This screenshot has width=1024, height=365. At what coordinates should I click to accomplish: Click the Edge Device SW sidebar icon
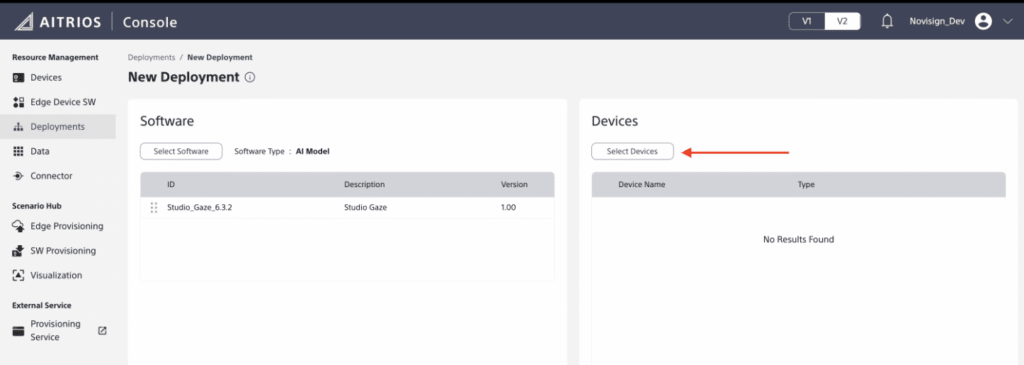[x=18, y=102]
